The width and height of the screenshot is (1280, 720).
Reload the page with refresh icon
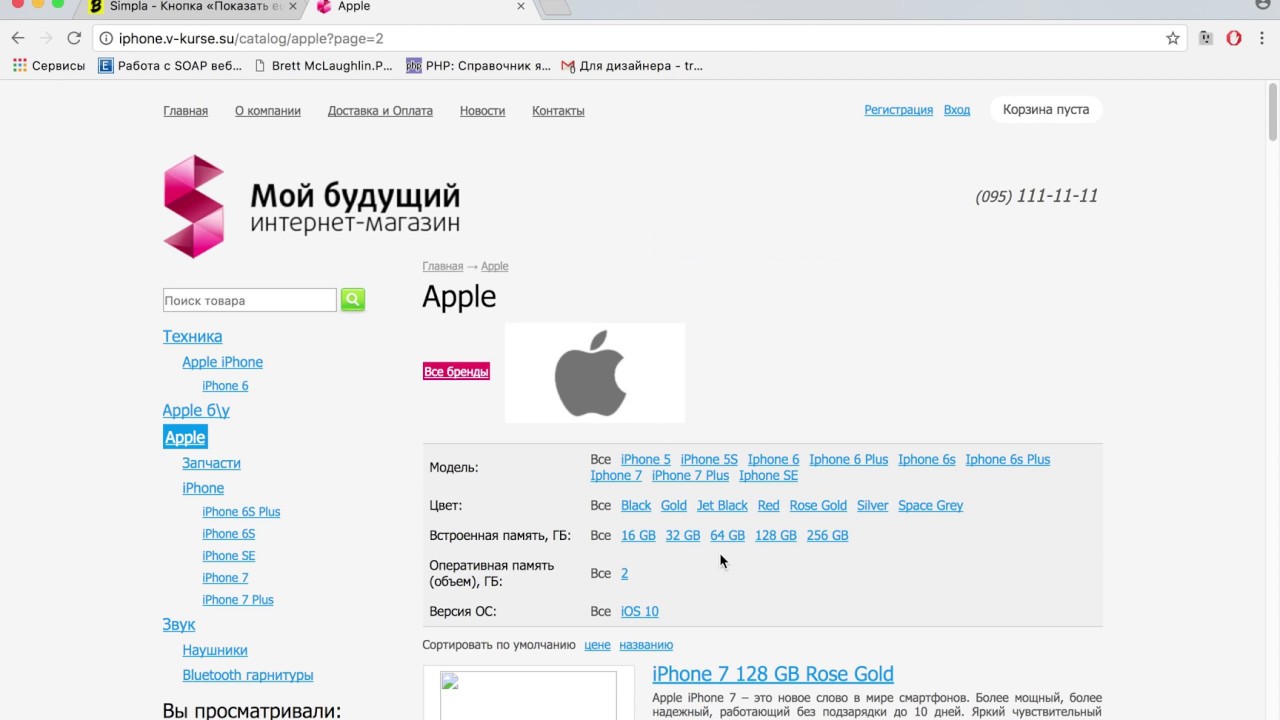[x=74, y=38]
